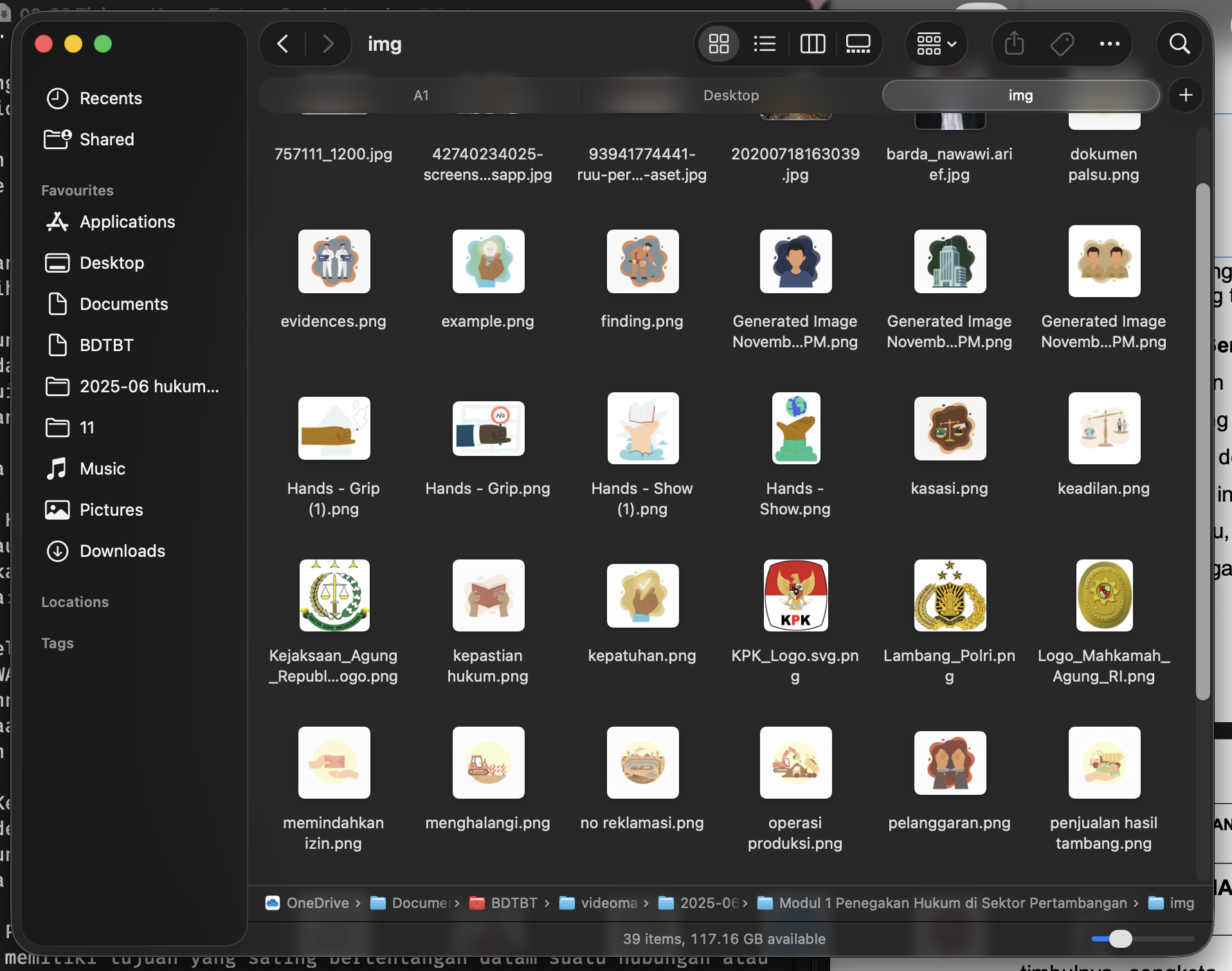Viewport: 1232px width, 971px height.
Task: Switch to gallery view
Action: 858,44
